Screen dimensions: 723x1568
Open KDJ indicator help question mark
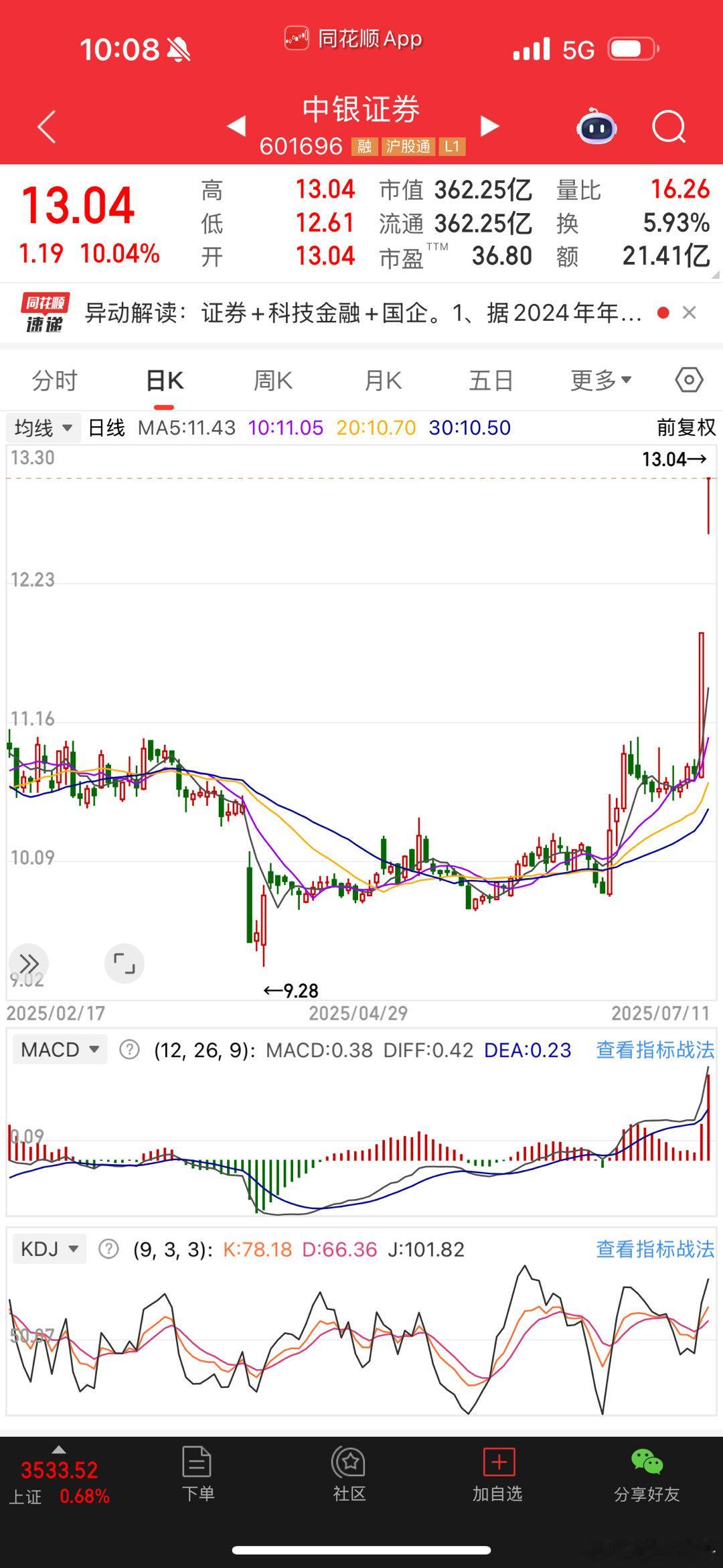(x=108, y=1249)
